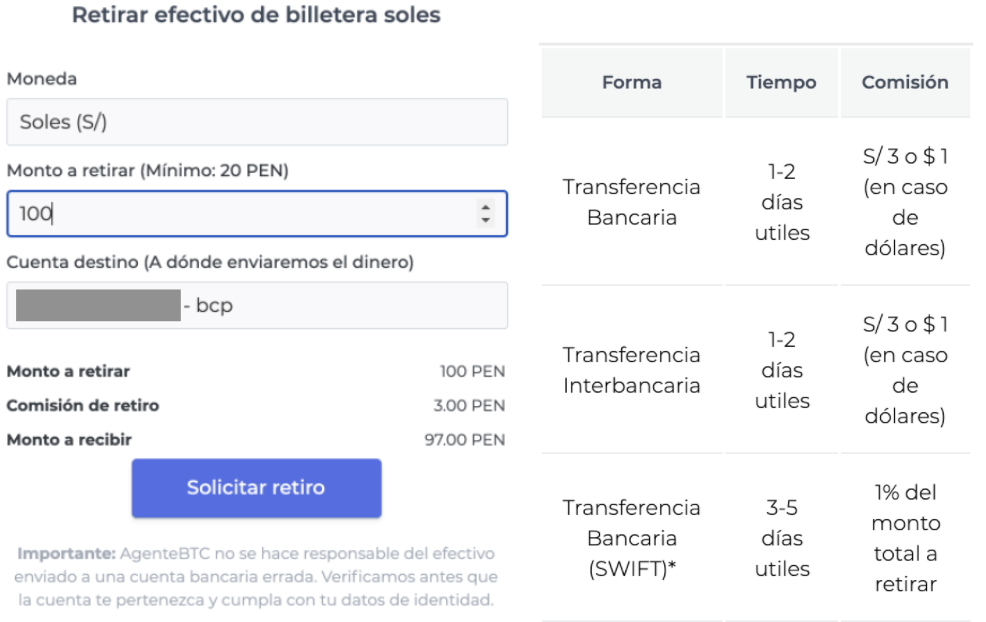Increase amount with stepper up arrow
The image size is (986, 622).
485,206
